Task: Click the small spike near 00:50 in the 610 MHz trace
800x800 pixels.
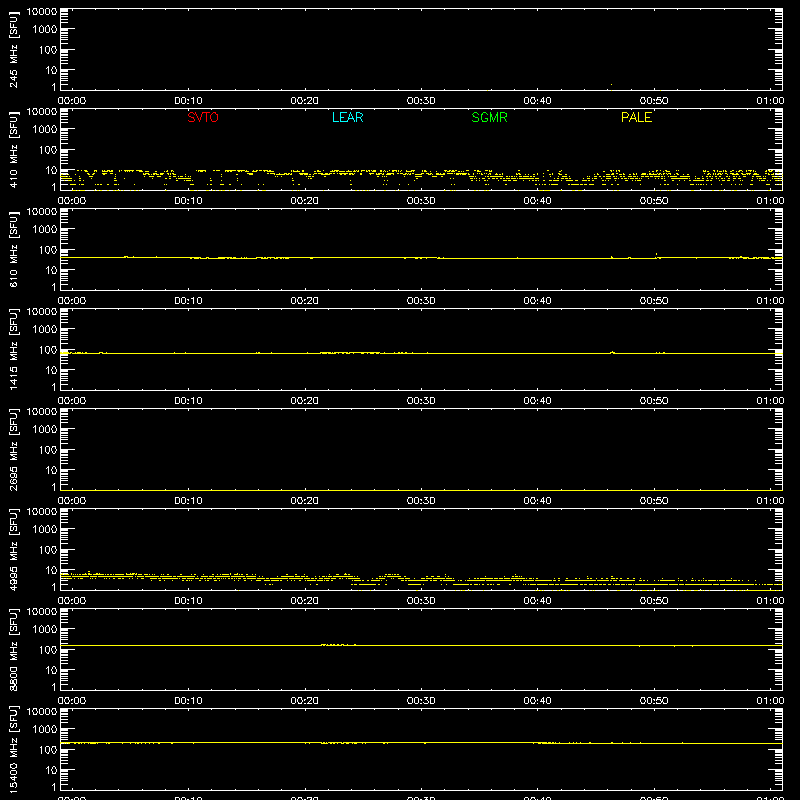Action: tap(656, 256)
